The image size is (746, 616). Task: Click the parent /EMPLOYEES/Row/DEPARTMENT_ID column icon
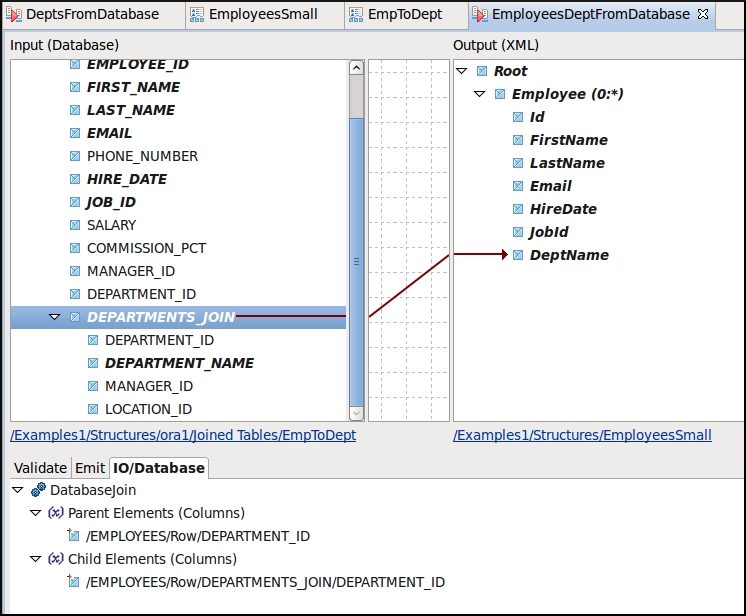pyautogui.click(x=73, y=535)
